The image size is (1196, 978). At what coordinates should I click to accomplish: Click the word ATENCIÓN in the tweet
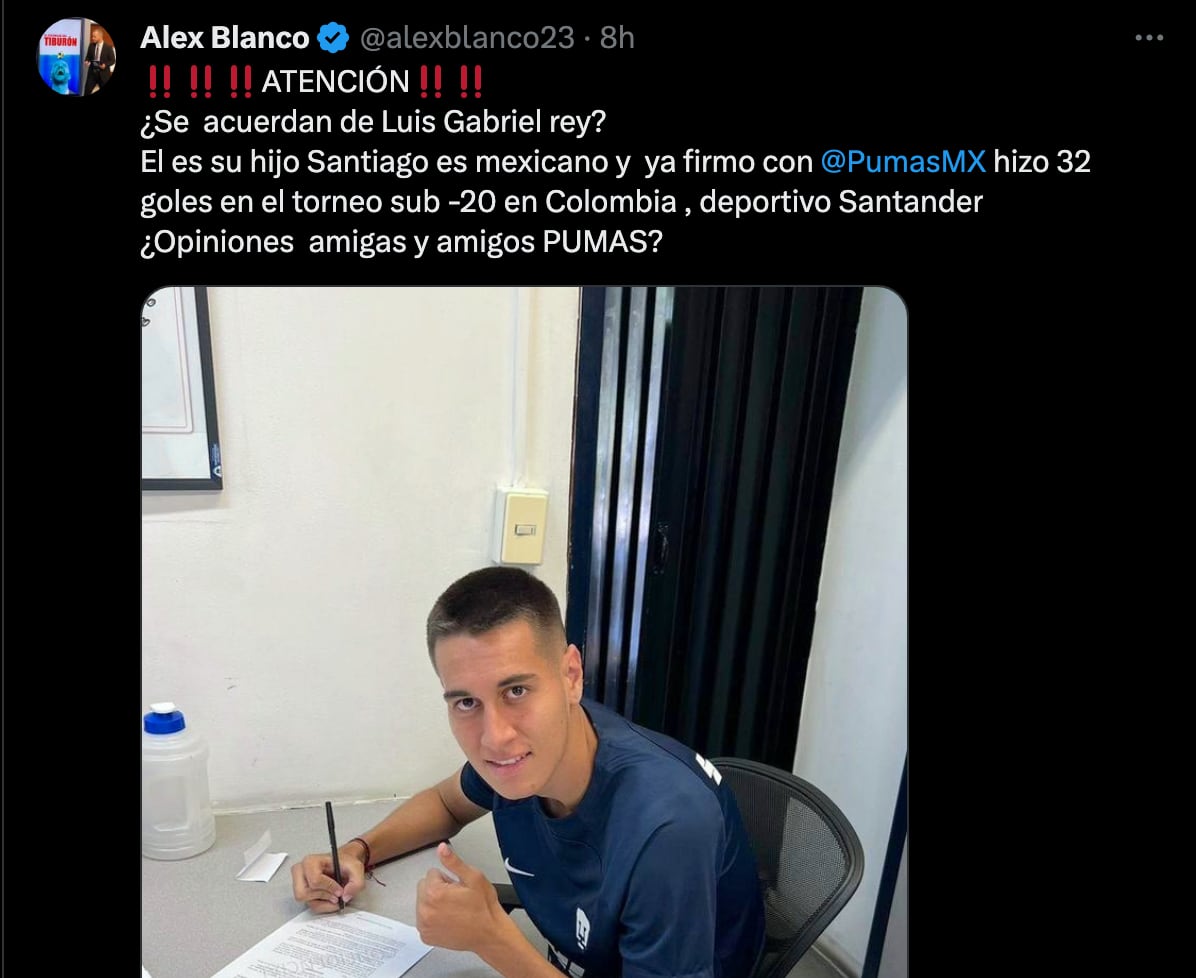pyautogui.click(x=336, y=82)
